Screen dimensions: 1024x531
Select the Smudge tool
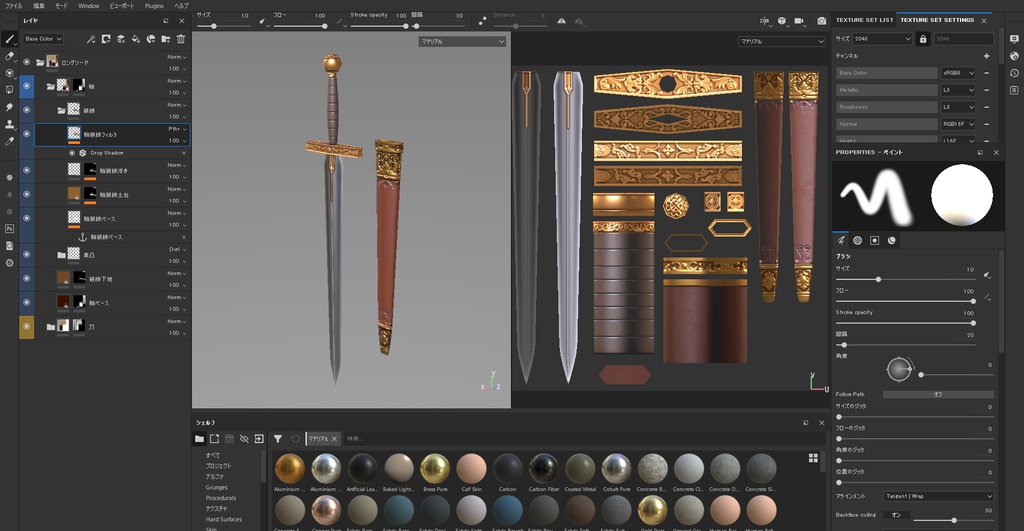click(9, 107)
